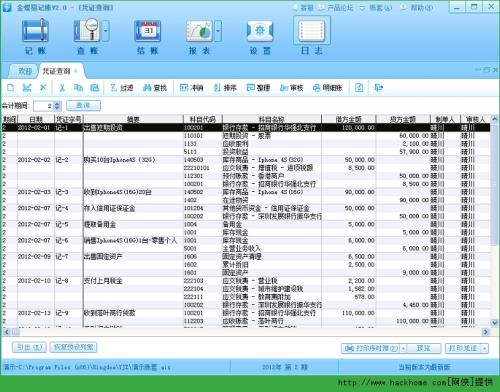Open the 结账 calendar module icon

point(148,31)
